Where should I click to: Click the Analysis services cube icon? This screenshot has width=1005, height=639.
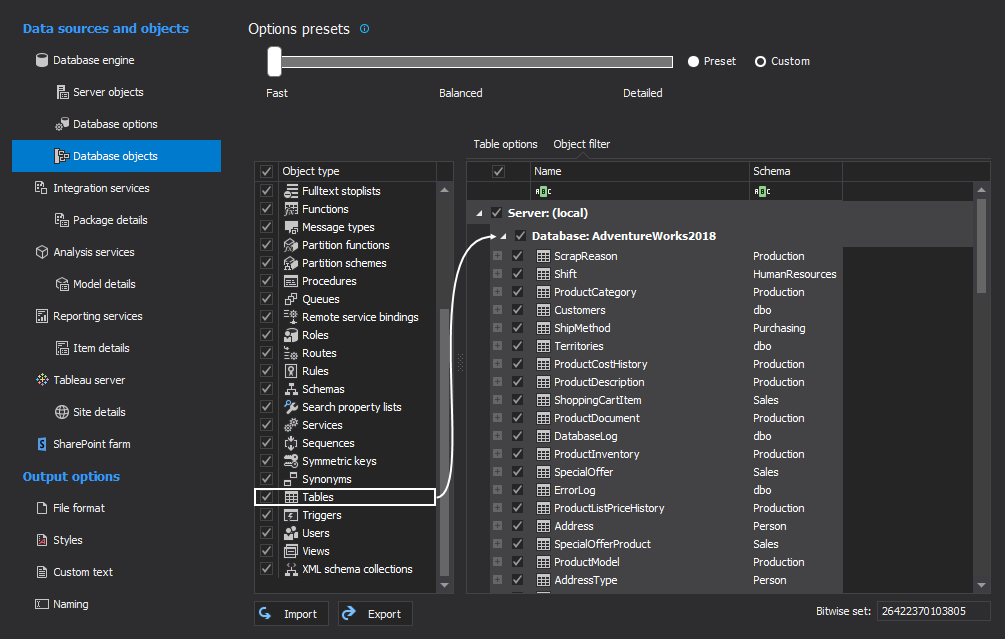coord(42,252)
